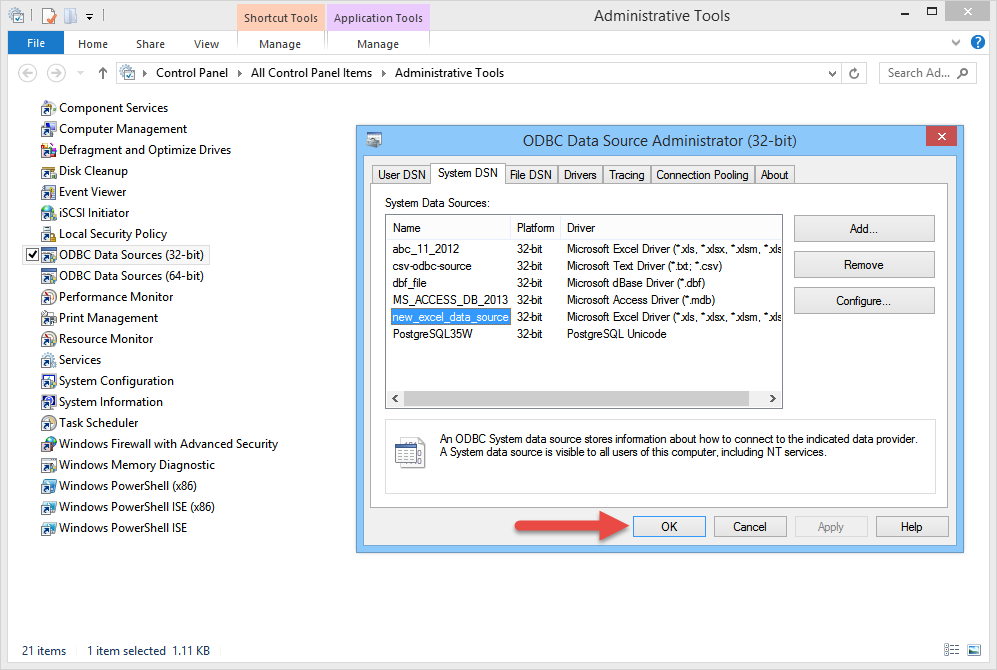Image resolution: width=997 pixels, height=670 pixels.
Task: Open the Home ribbon tab
Action: click(x=93, y=44)
